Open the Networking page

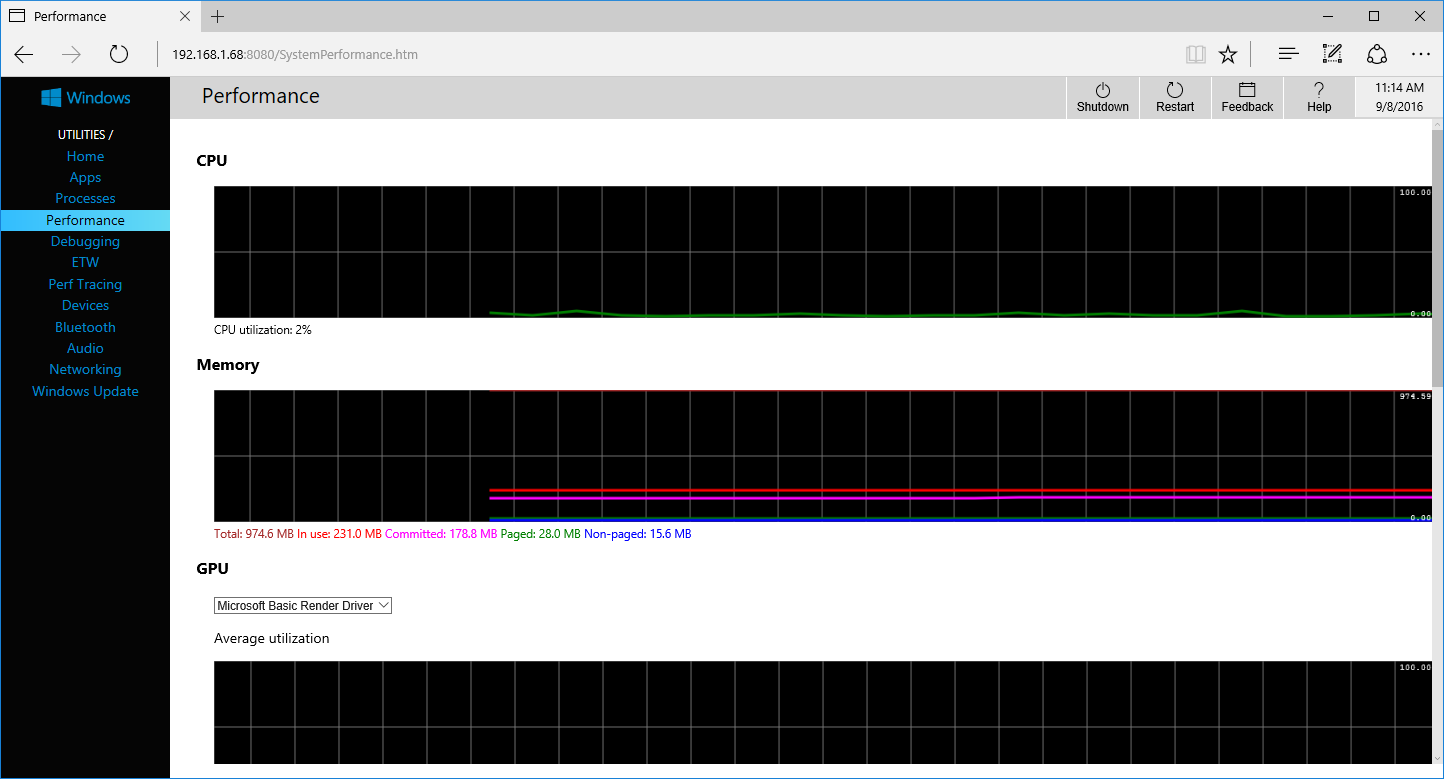tap(85, 369)
